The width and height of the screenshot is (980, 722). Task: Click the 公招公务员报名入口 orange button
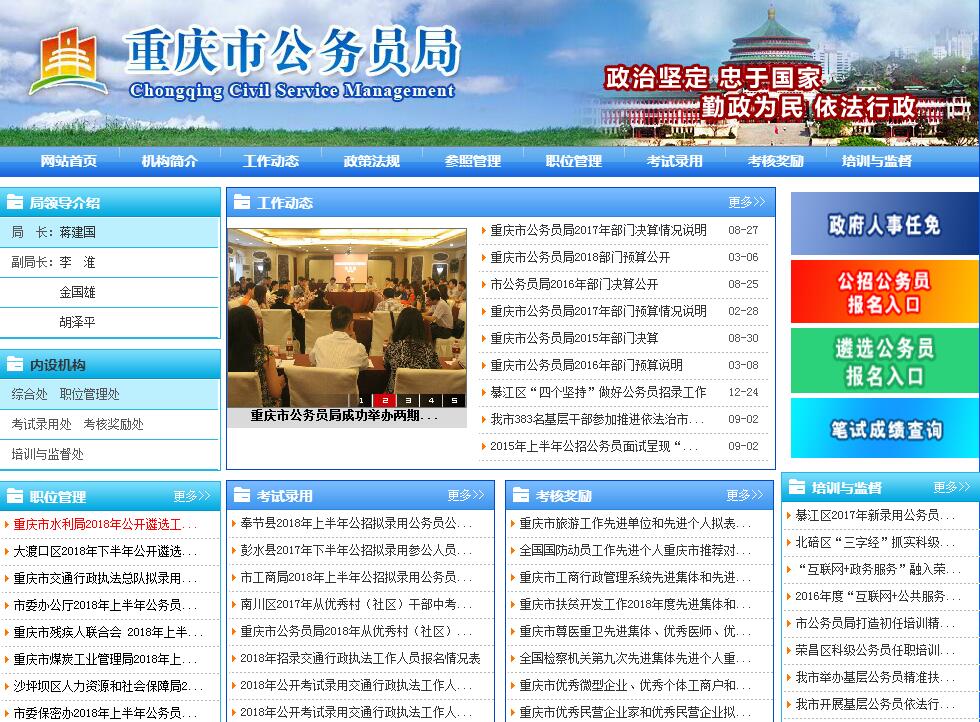point(884,291)
